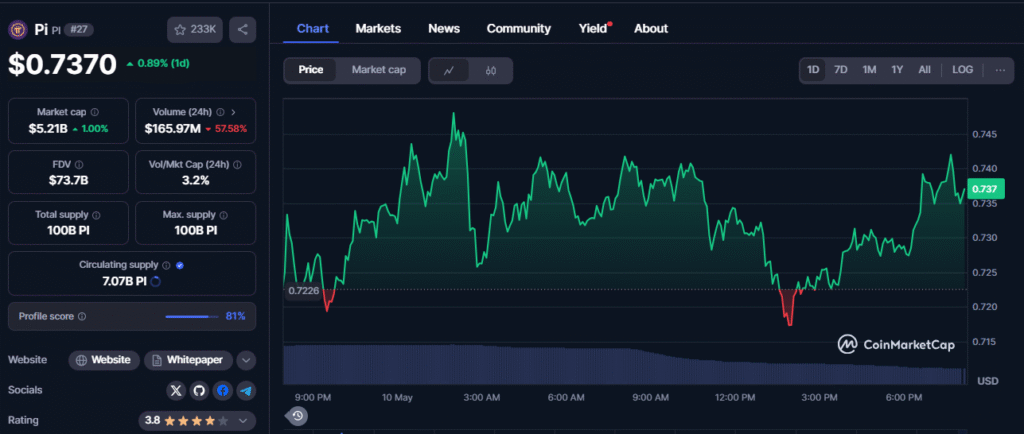This screenshot has height=434, width=1024.
Task: Click the Pi coin logo icon
Action: tap(16, 30)
